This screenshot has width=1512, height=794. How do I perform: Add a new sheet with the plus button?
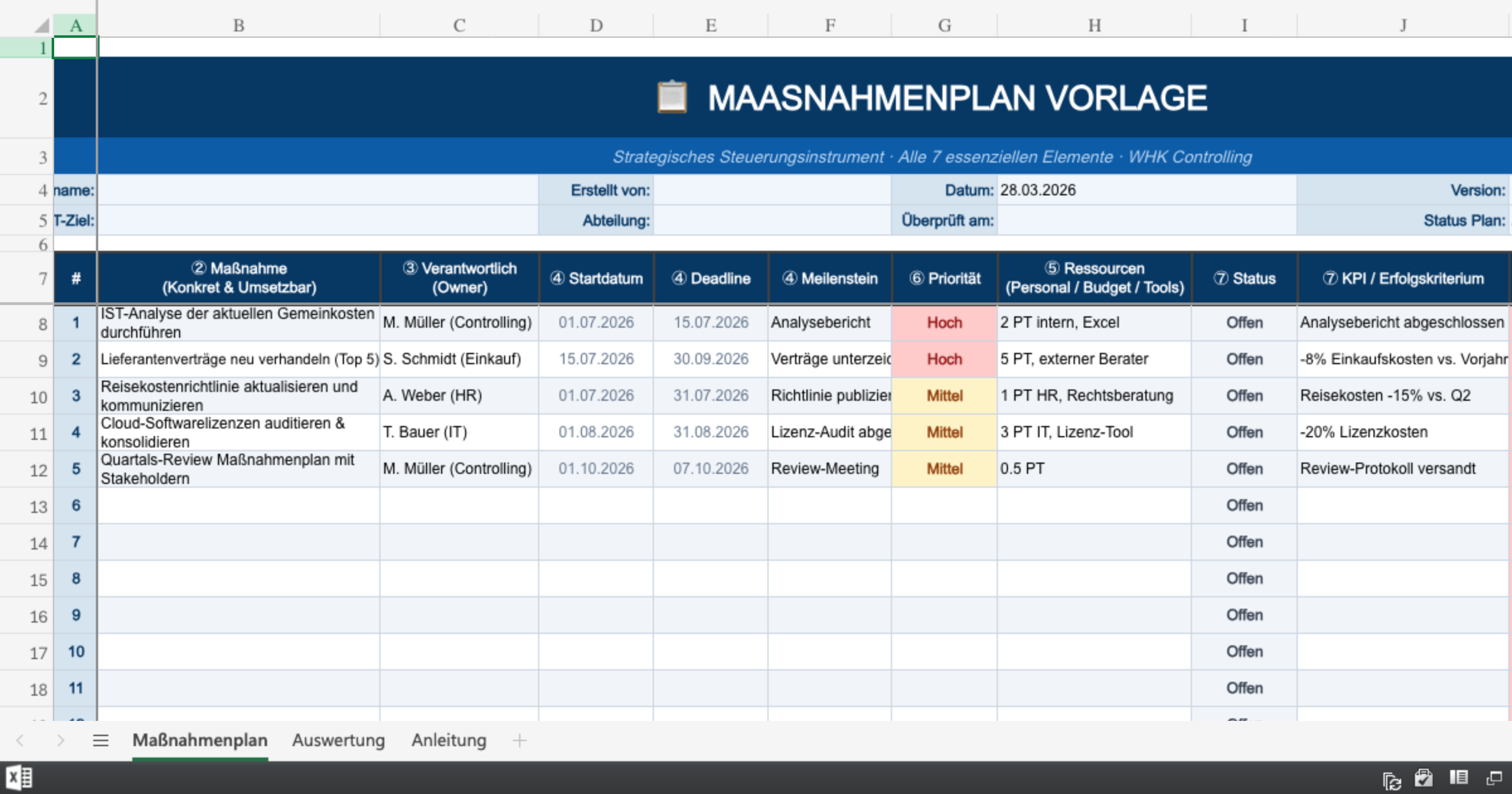(x=519, y=740)
